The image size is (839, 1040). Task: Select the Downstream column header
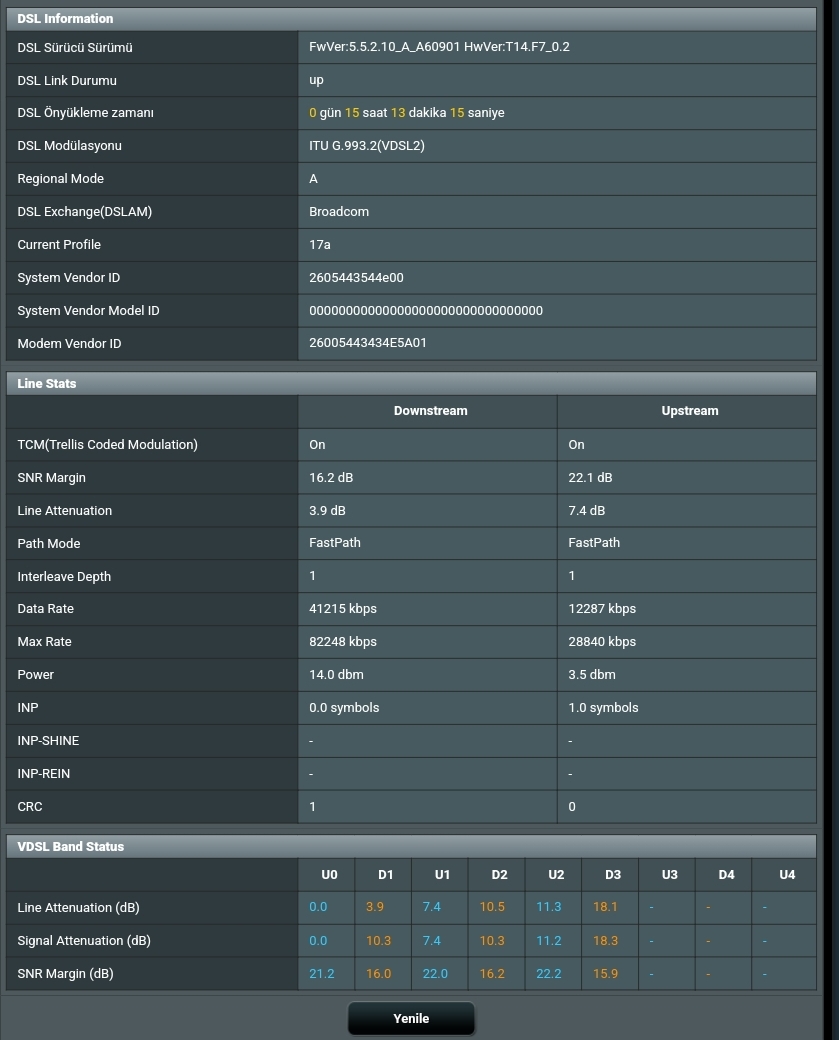coord(430,411)
